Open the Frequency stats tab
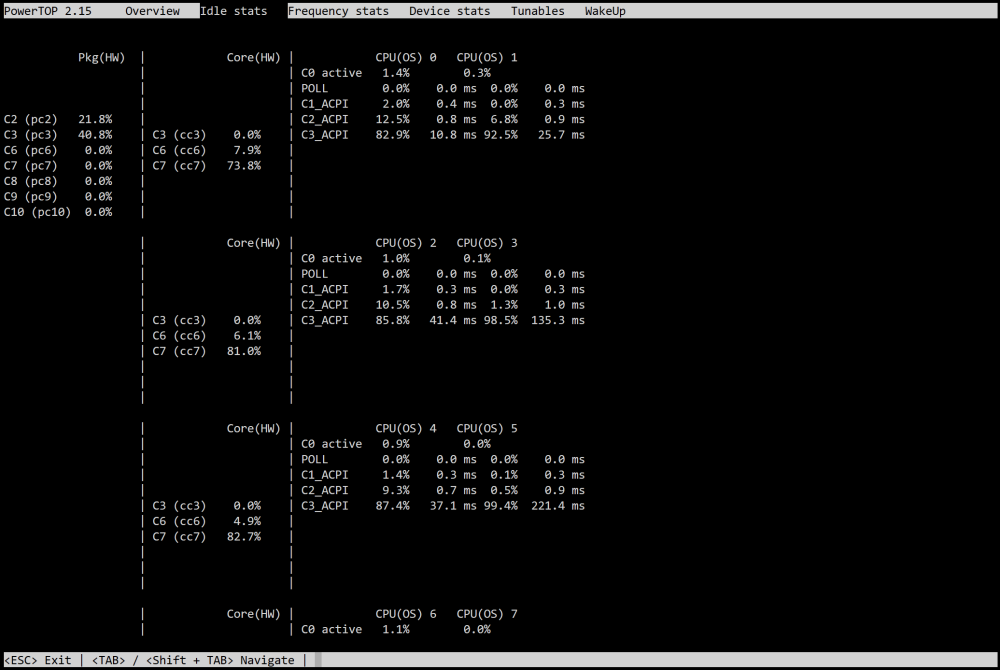Viewport: 1000px width, 670px height. click(x=338, y=11)
